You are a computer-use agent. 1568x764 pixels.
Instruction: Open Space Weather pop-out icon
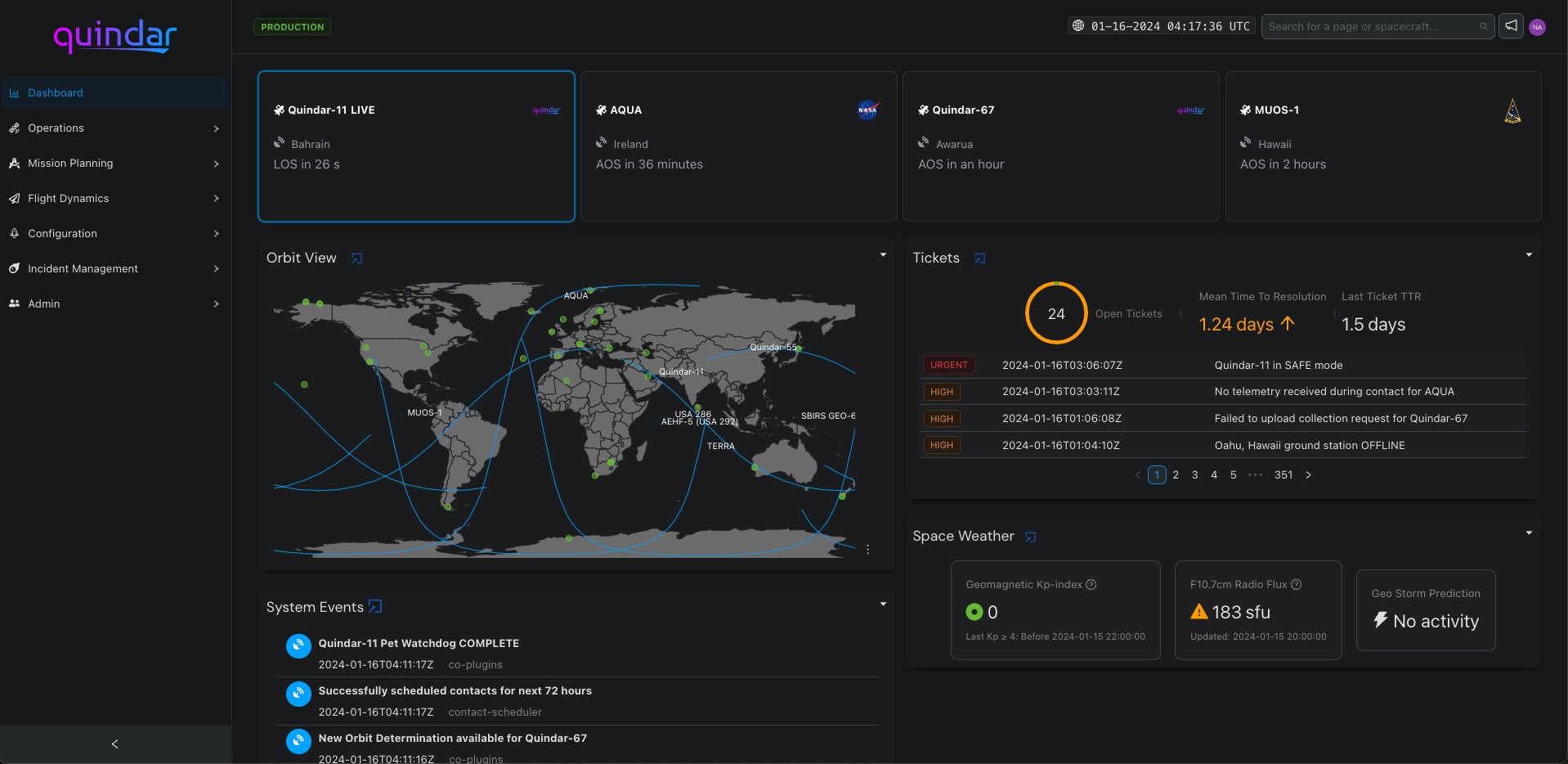click(x=1030, y=537)
